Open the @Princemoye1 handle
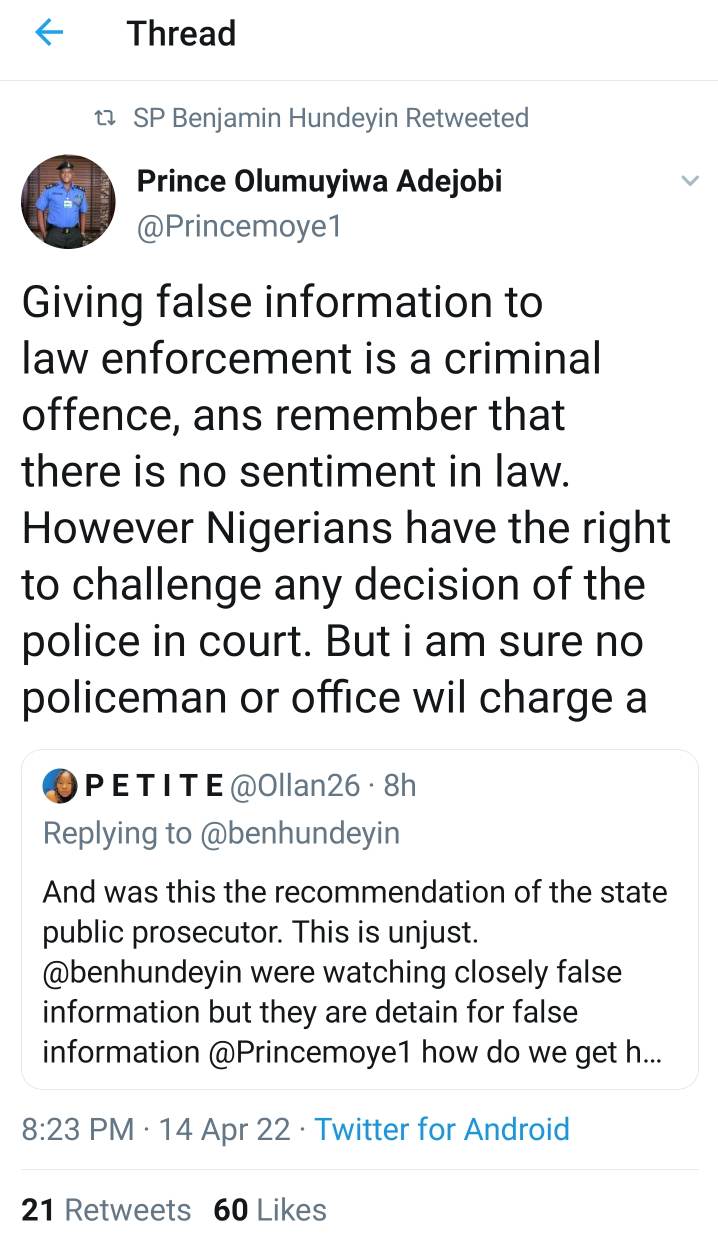 239,227
